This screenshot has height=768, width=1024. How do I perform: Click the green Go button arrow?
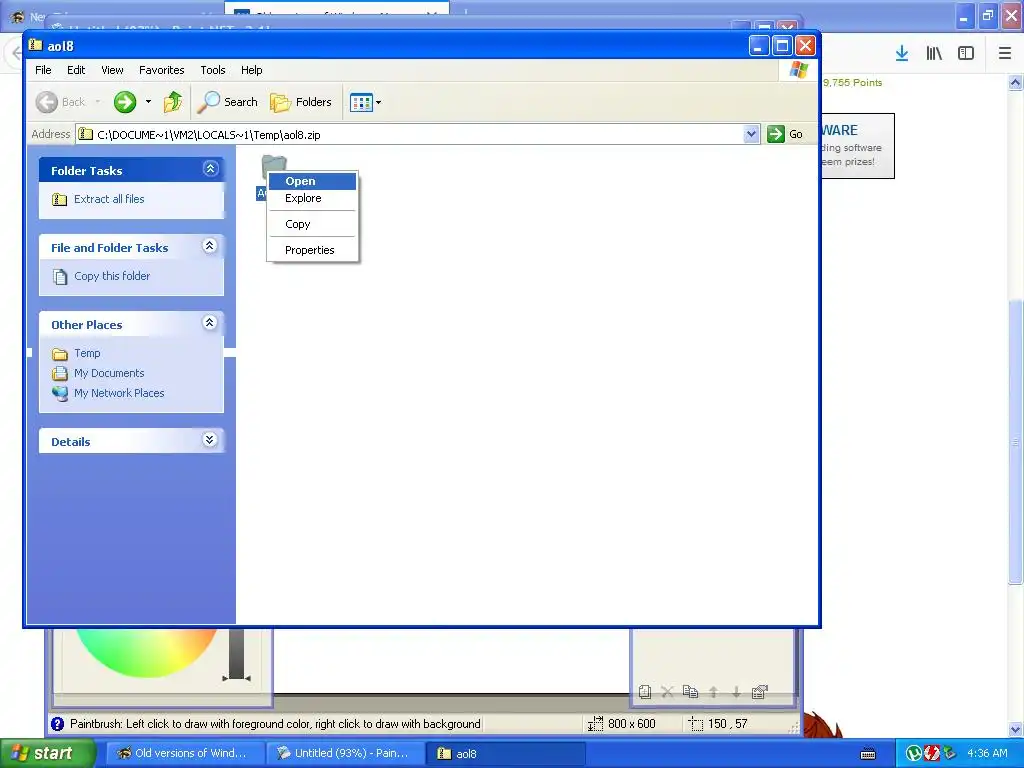click(775, 134)
